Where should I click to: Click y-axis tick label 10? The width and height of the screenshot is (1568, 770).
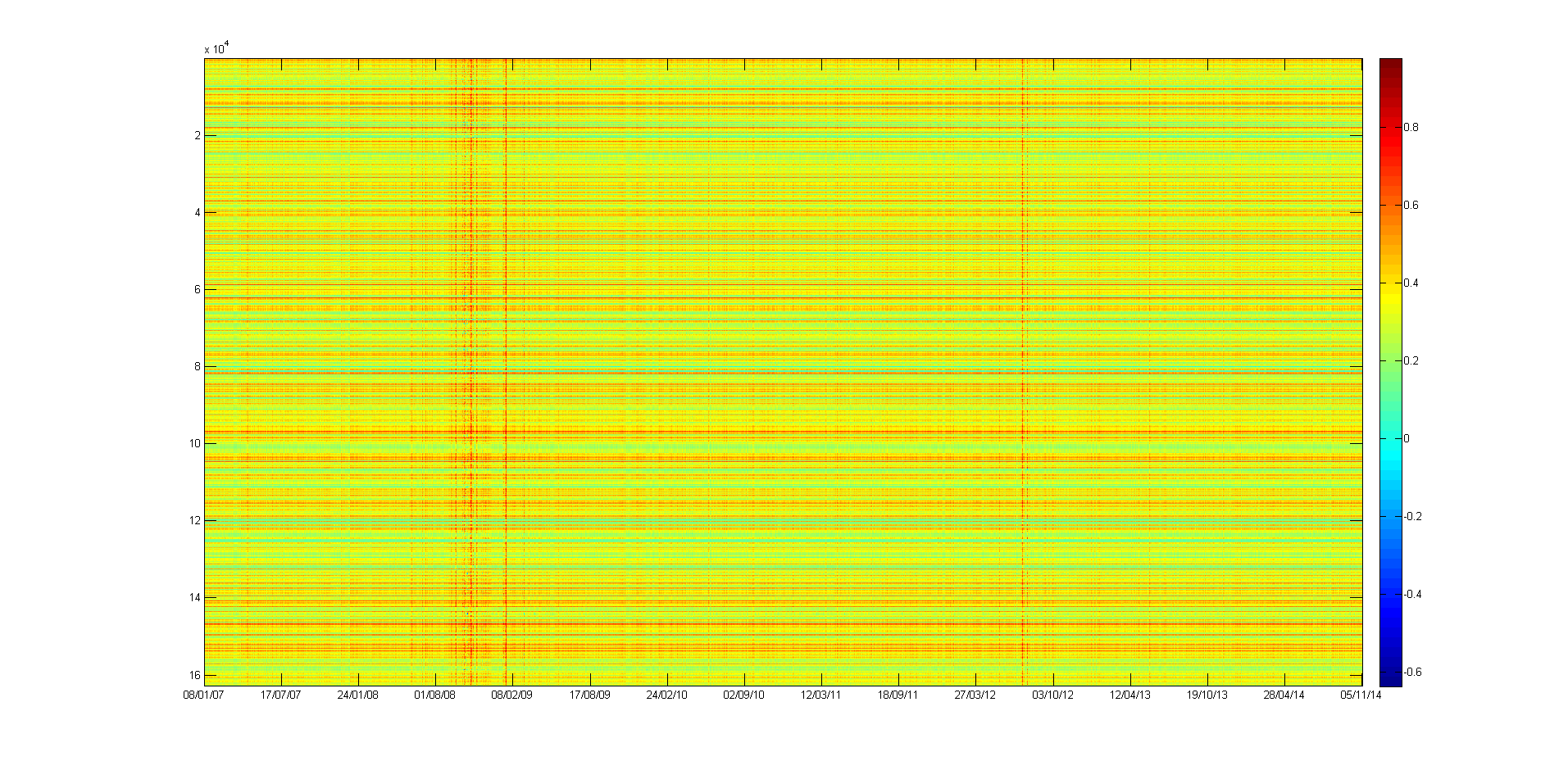(x=195, y=444)
